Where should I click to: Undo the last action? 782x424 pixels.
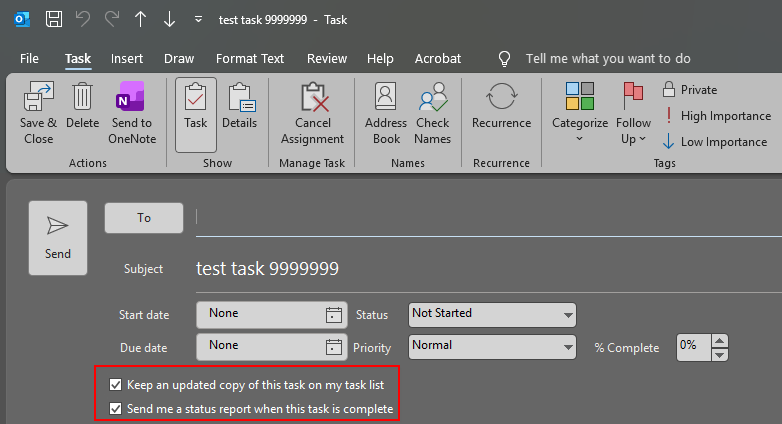(83, 19)
